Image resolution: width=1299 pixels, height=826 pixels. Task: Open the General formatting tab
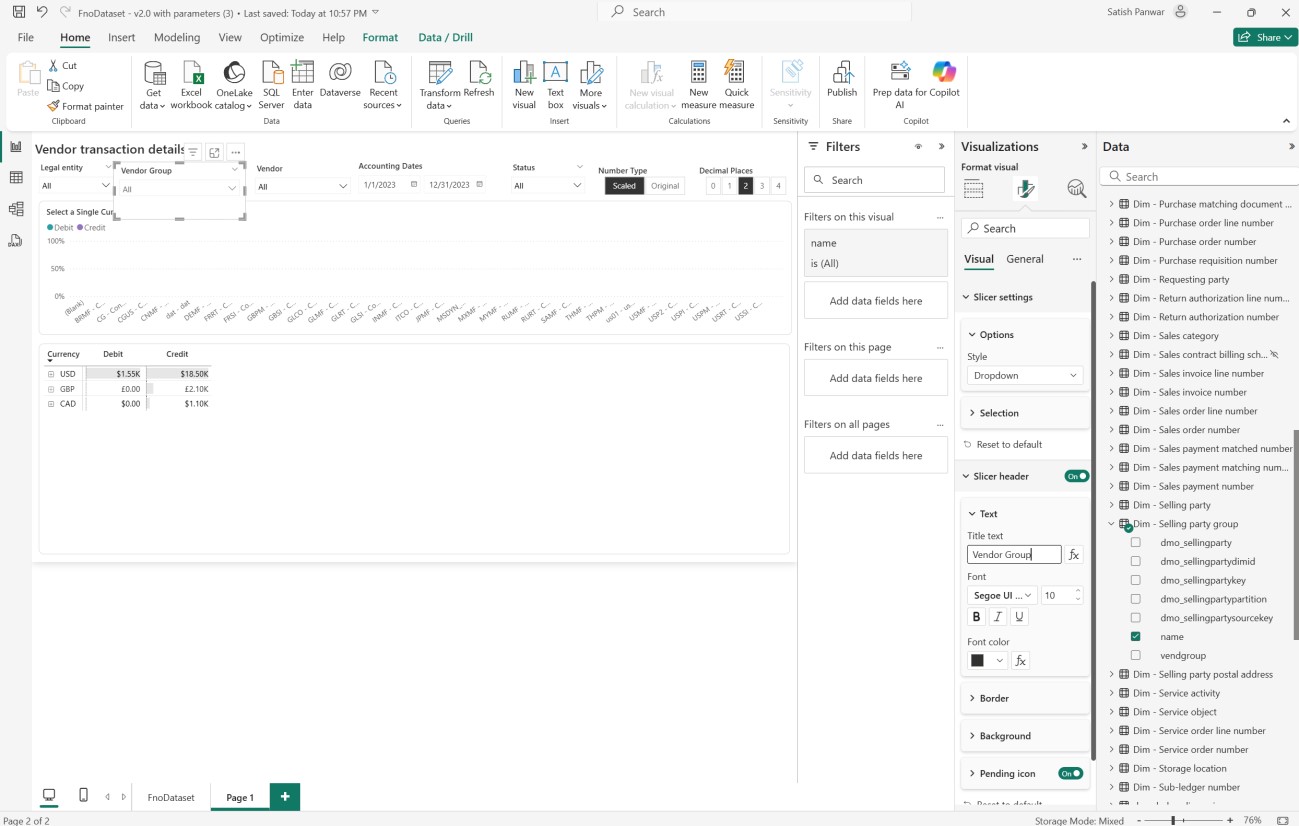1024,259
